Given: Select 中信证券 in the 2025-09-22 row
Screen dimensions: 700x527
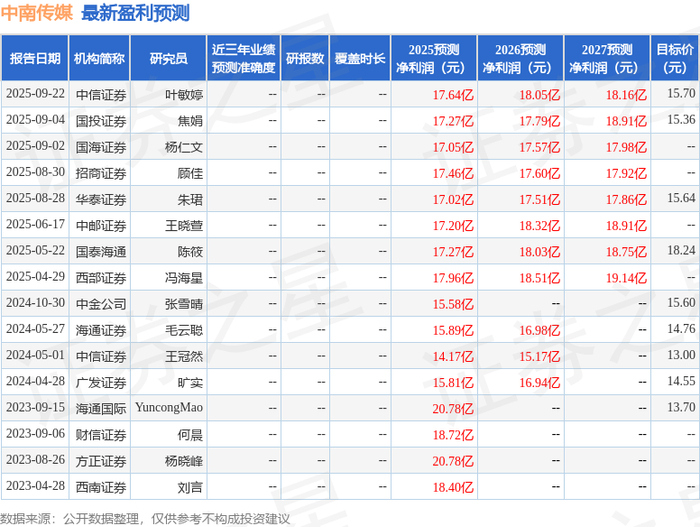Looking at the screenshot, I should (x=101, y=95).
